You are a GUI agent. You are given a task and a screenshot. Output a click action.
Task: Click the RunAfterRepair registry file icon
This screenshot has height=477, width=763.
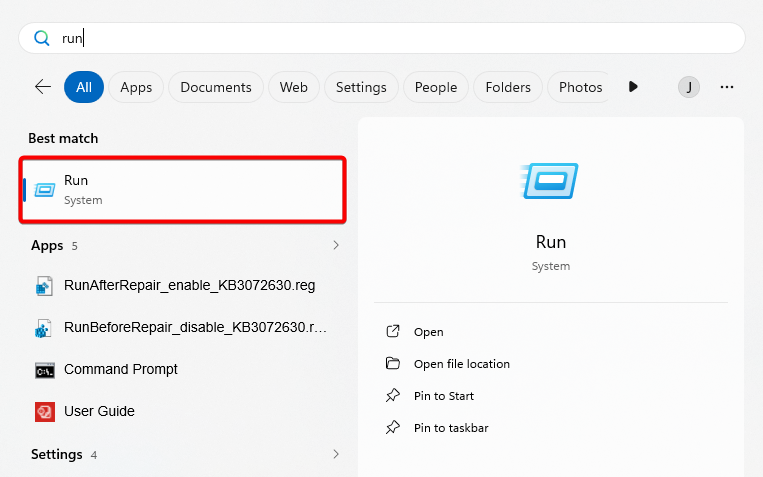44,286
